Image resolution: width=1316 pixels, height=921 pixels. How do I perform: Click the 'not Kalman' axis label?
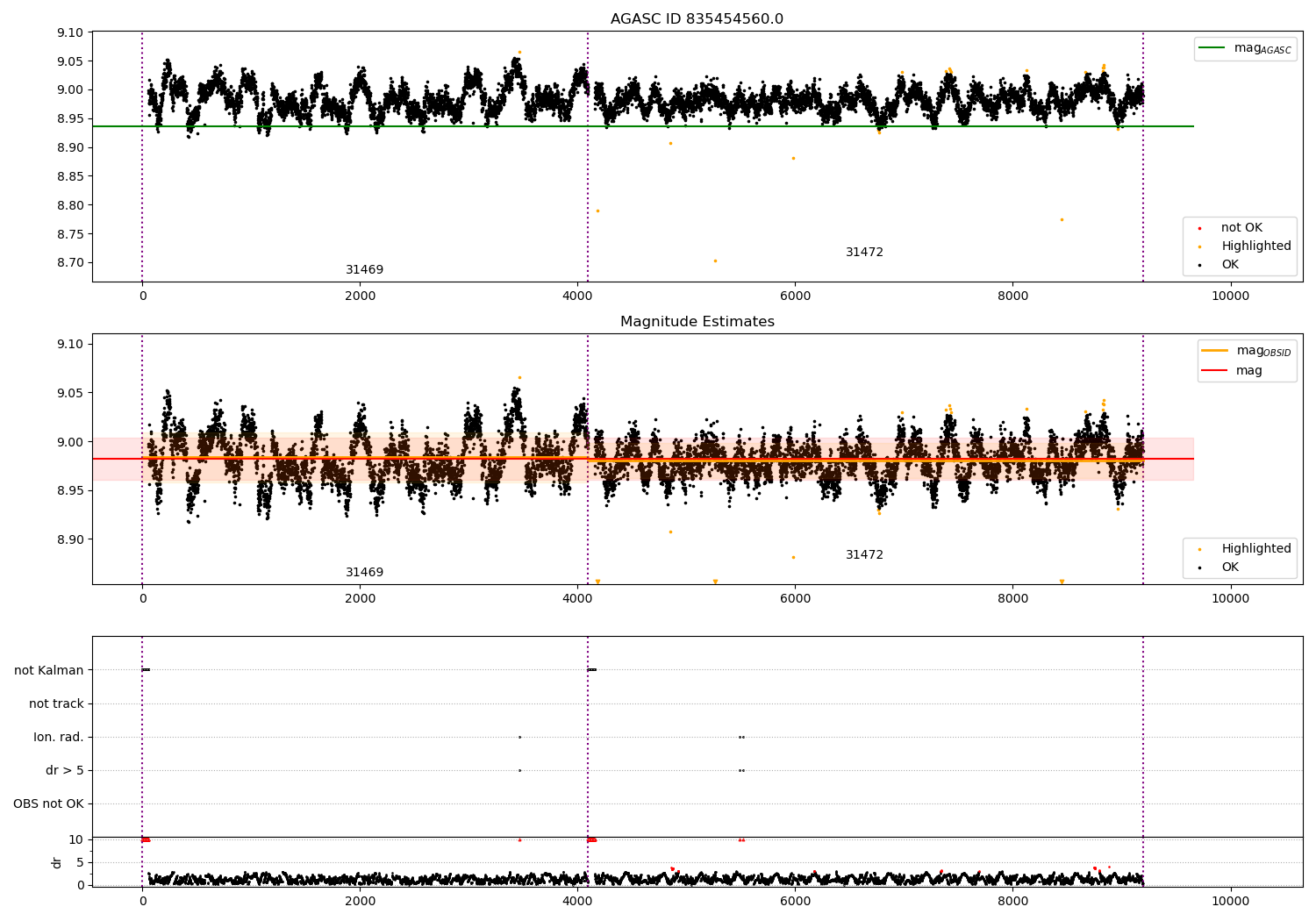coord(49,671)
